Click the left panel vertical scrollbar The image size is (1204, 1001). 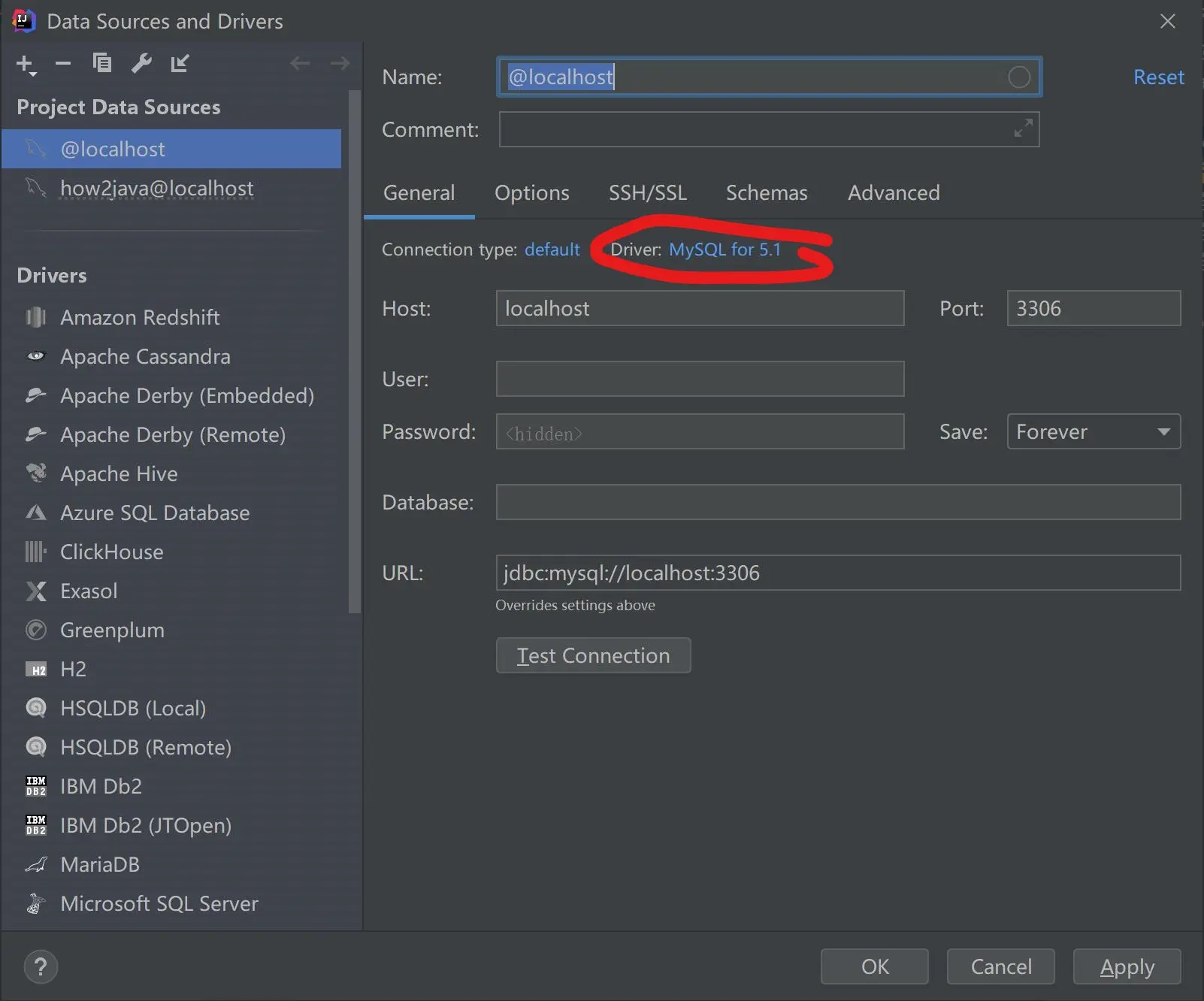click(355, 352)
